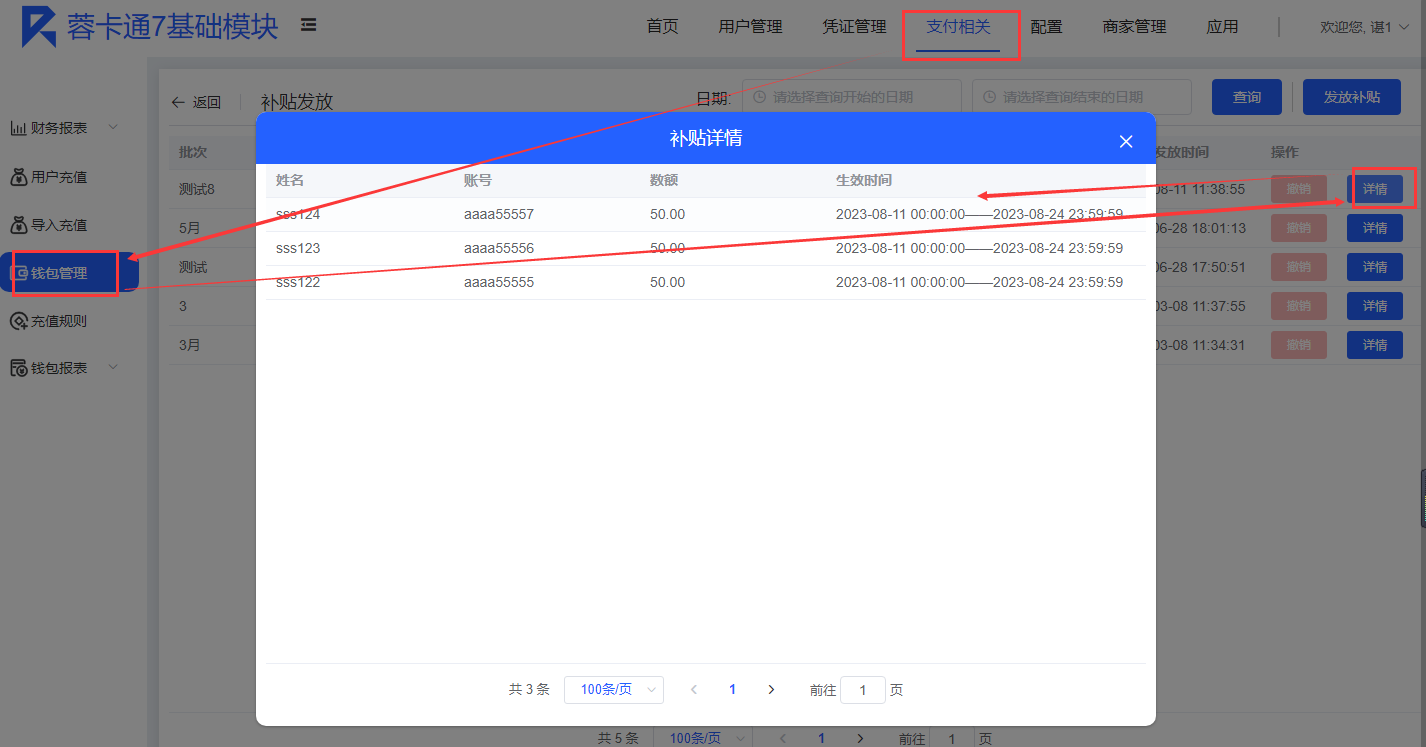This screenshot has width=1426, height=747.
Task: Click the query end date field
Action: click(x=1081, y=97)
